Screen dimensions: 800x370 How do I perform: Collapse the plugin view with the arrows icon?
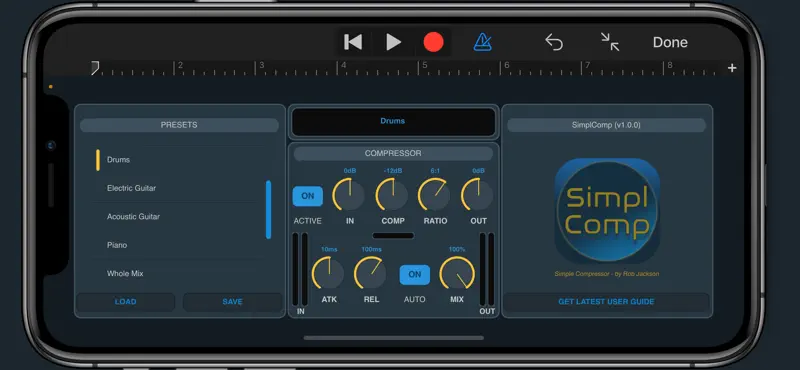(x=610, y=42)
